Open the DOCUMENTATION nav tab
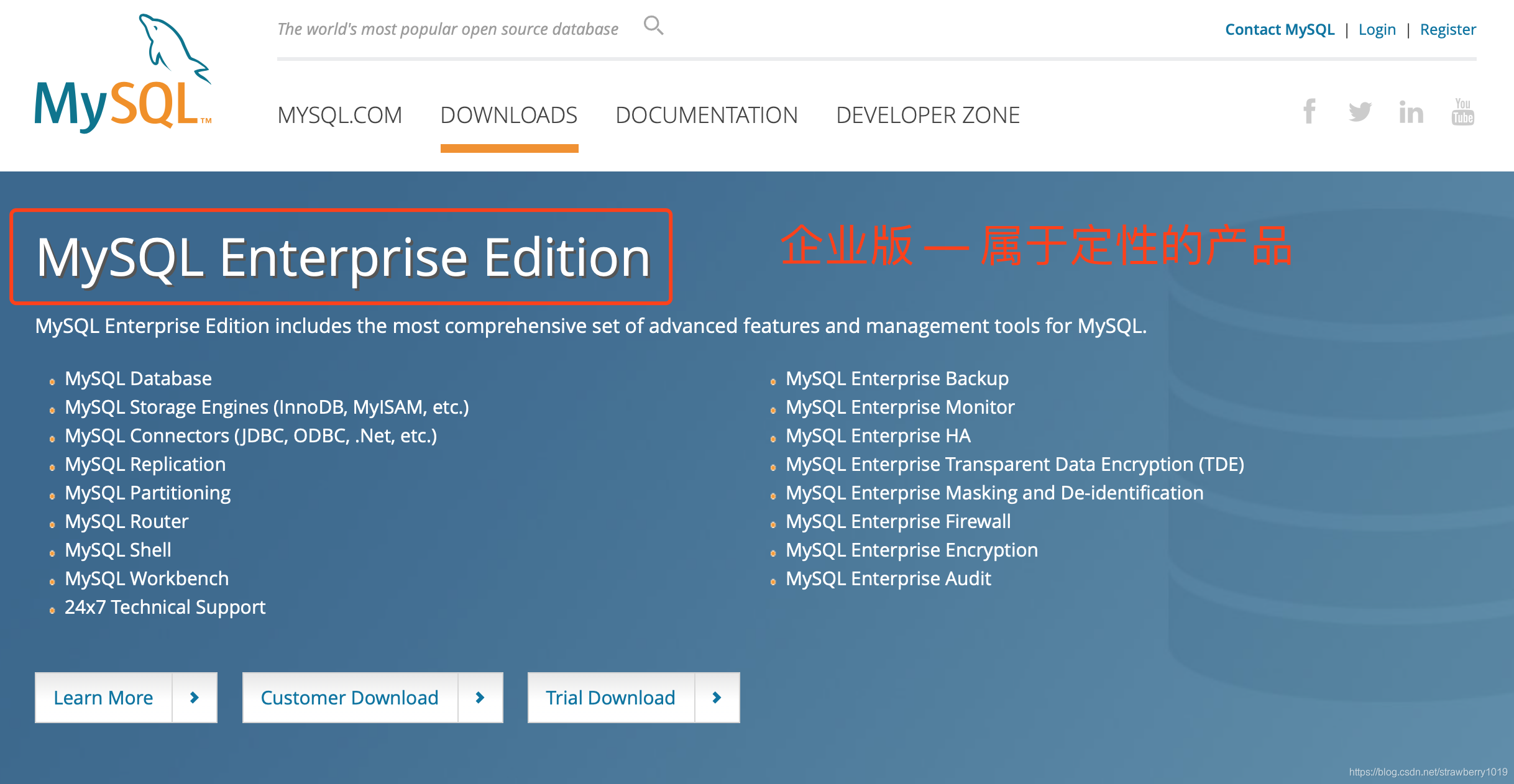 tap(707, 115)
